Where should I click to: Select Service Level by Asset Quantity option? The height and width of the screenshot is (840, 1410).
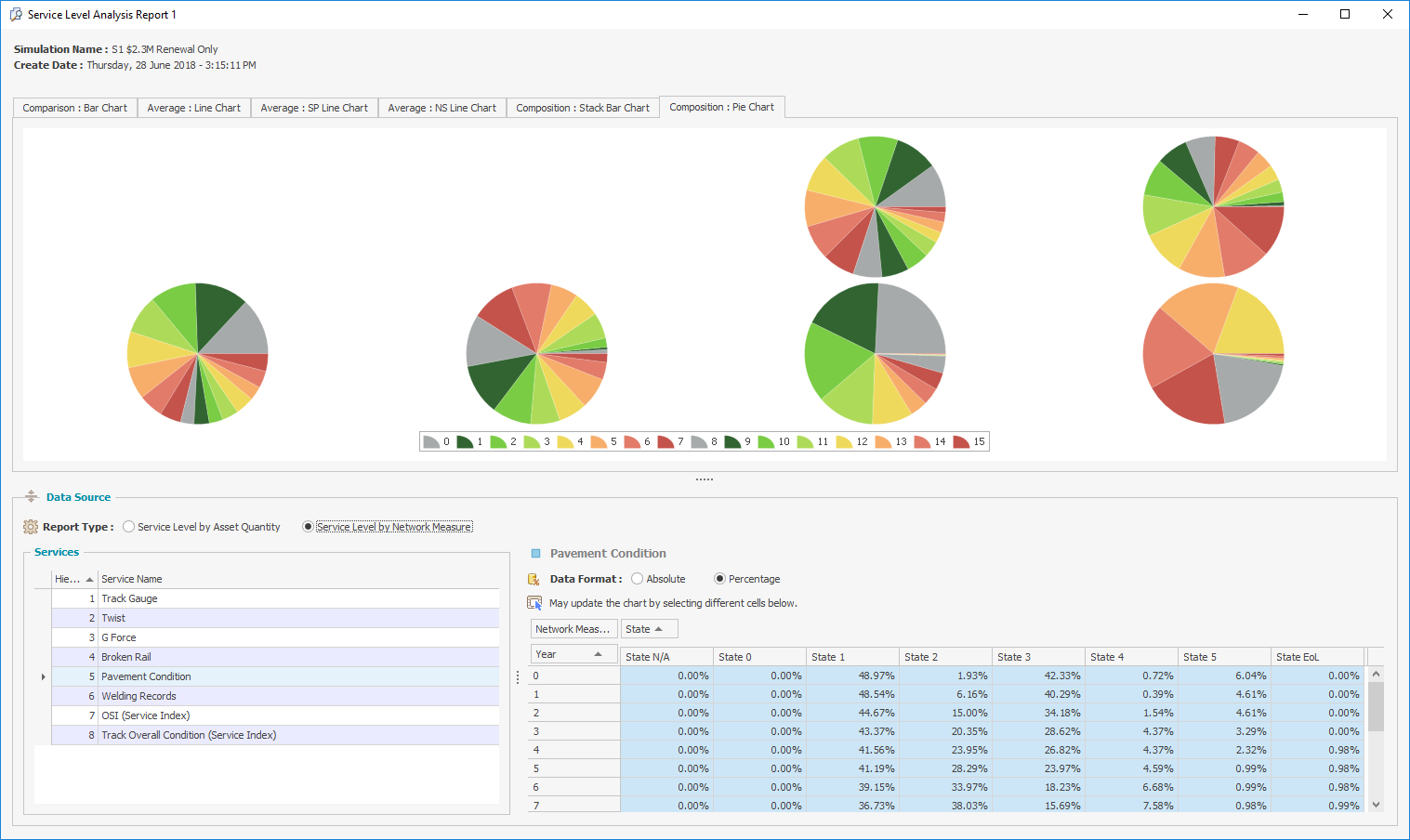coord(129,527)
